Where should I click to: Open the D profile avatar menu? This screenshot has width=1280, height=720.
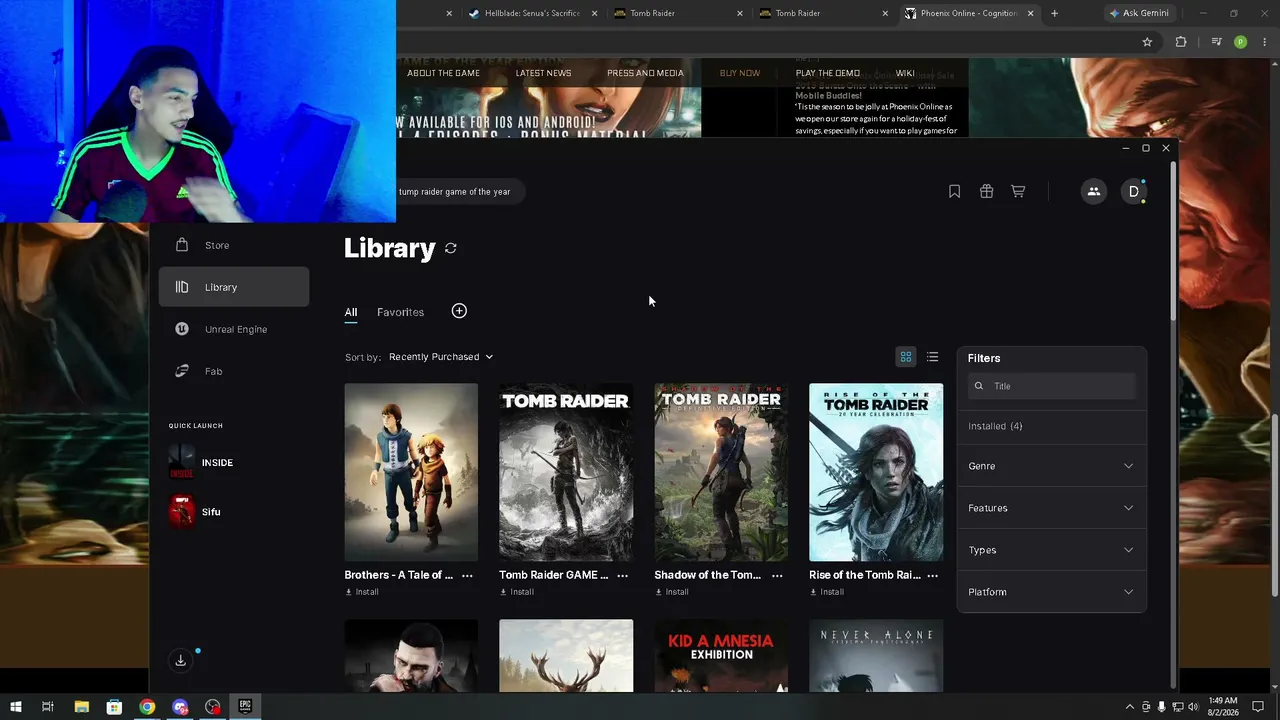click(1134, 191)
